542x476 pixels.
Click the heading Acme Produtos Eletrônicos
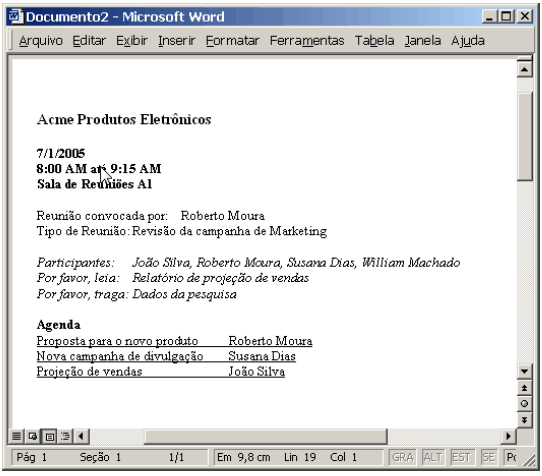(x=124, y=120)
